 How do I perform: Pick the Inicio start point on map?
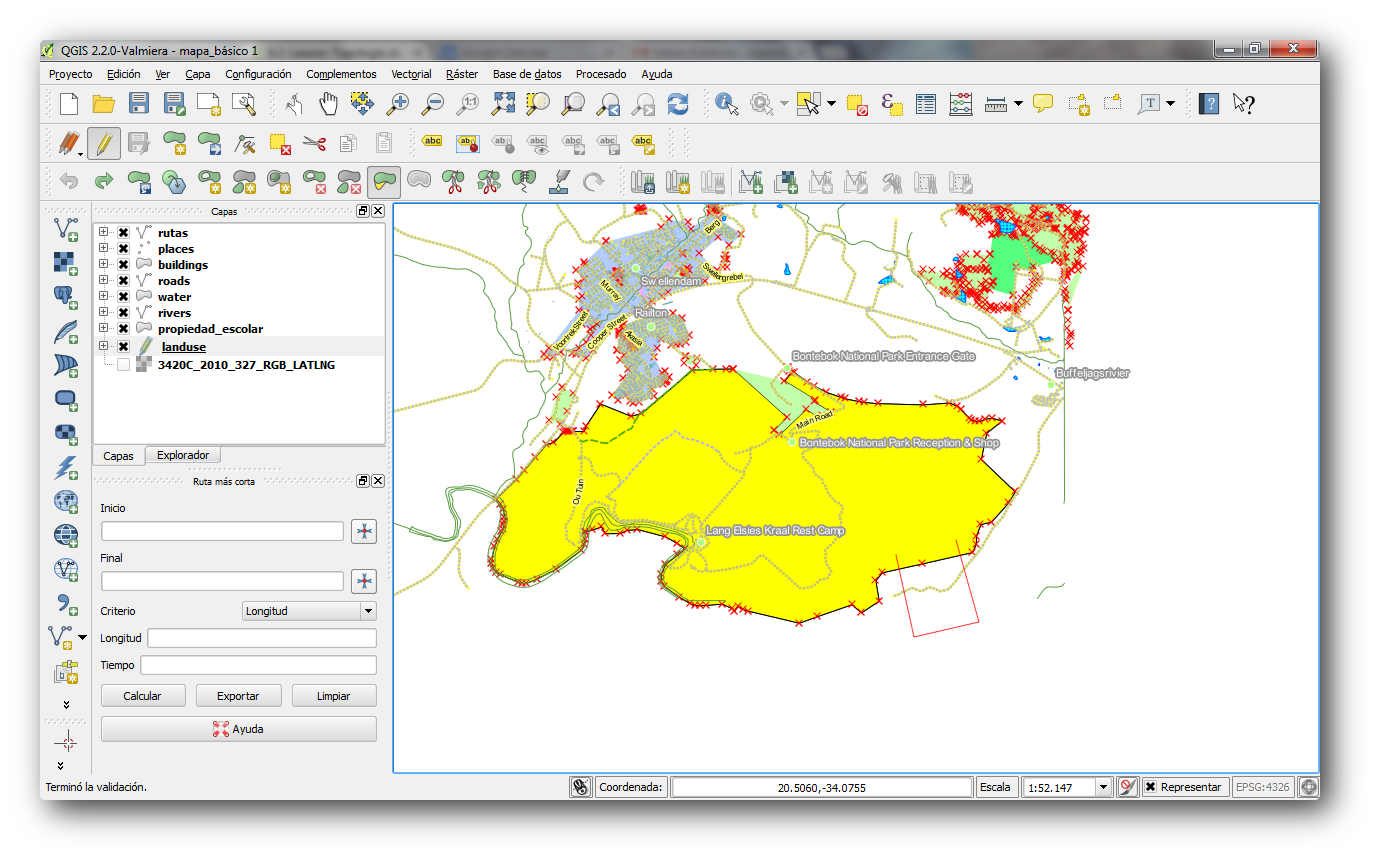pyautogui.click(x=364, y=531)
